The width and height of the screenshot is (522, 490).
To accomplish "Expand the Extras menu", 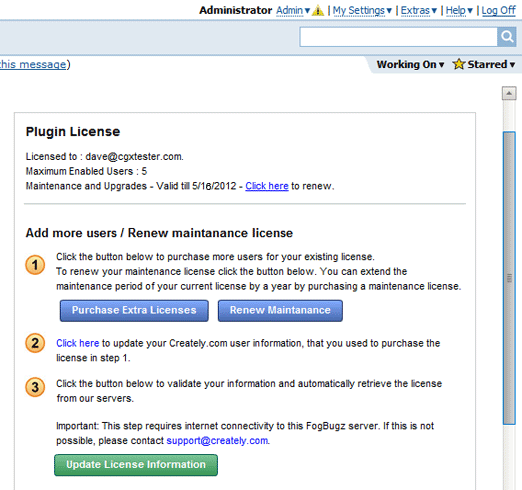I will click(418, 11).
